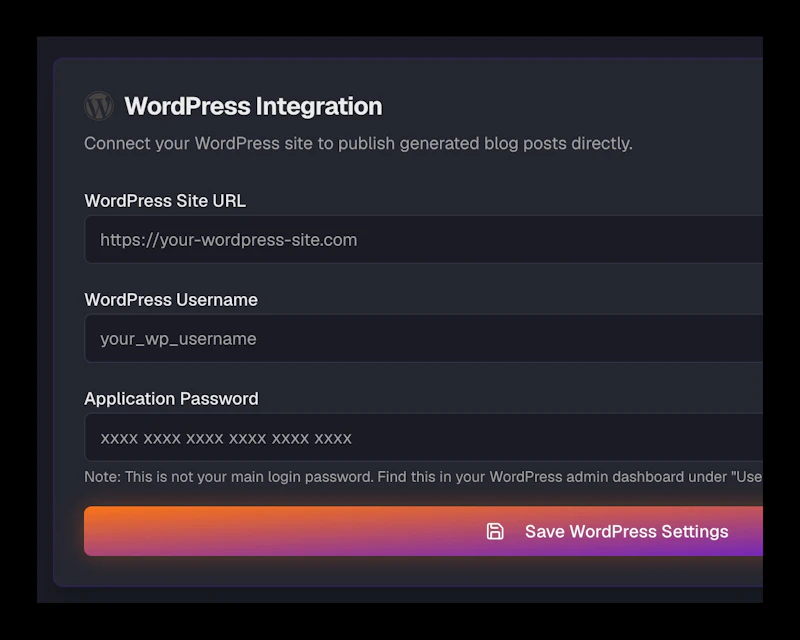Click the floppy disk save icon
This screenshot has width=800, height=640.
pyautogui.click(x=494, y=531)
